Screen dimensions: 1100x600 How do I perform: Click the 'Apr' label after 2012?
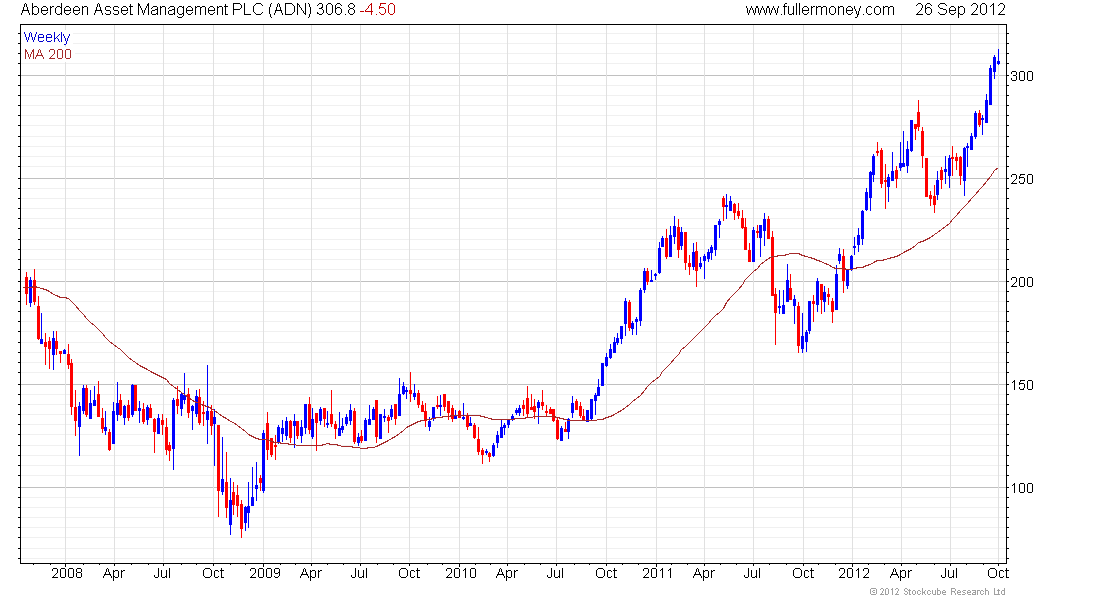(x=901, y=574)
